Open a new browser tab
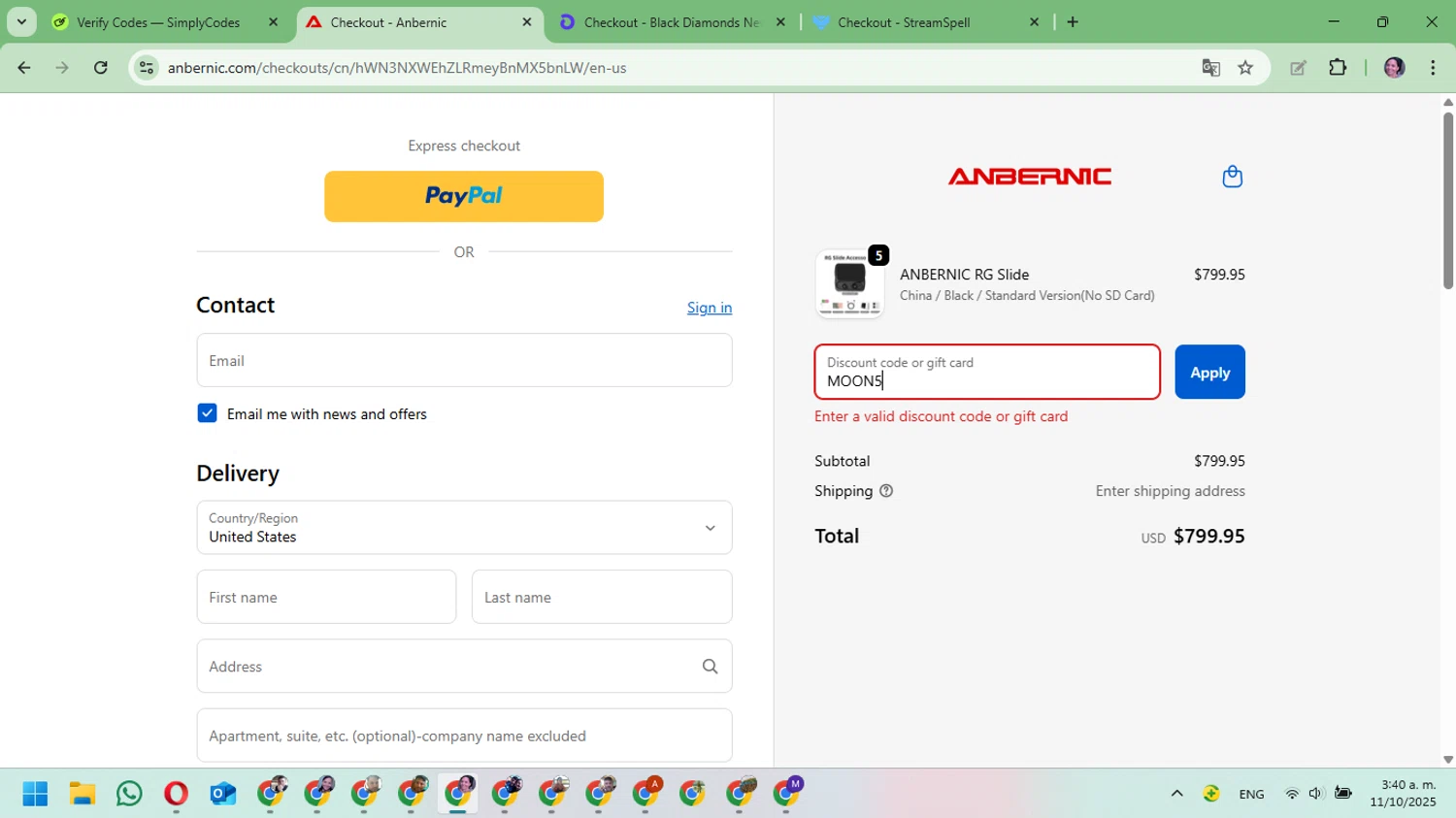1456x818 pixels. [1073, 22]
